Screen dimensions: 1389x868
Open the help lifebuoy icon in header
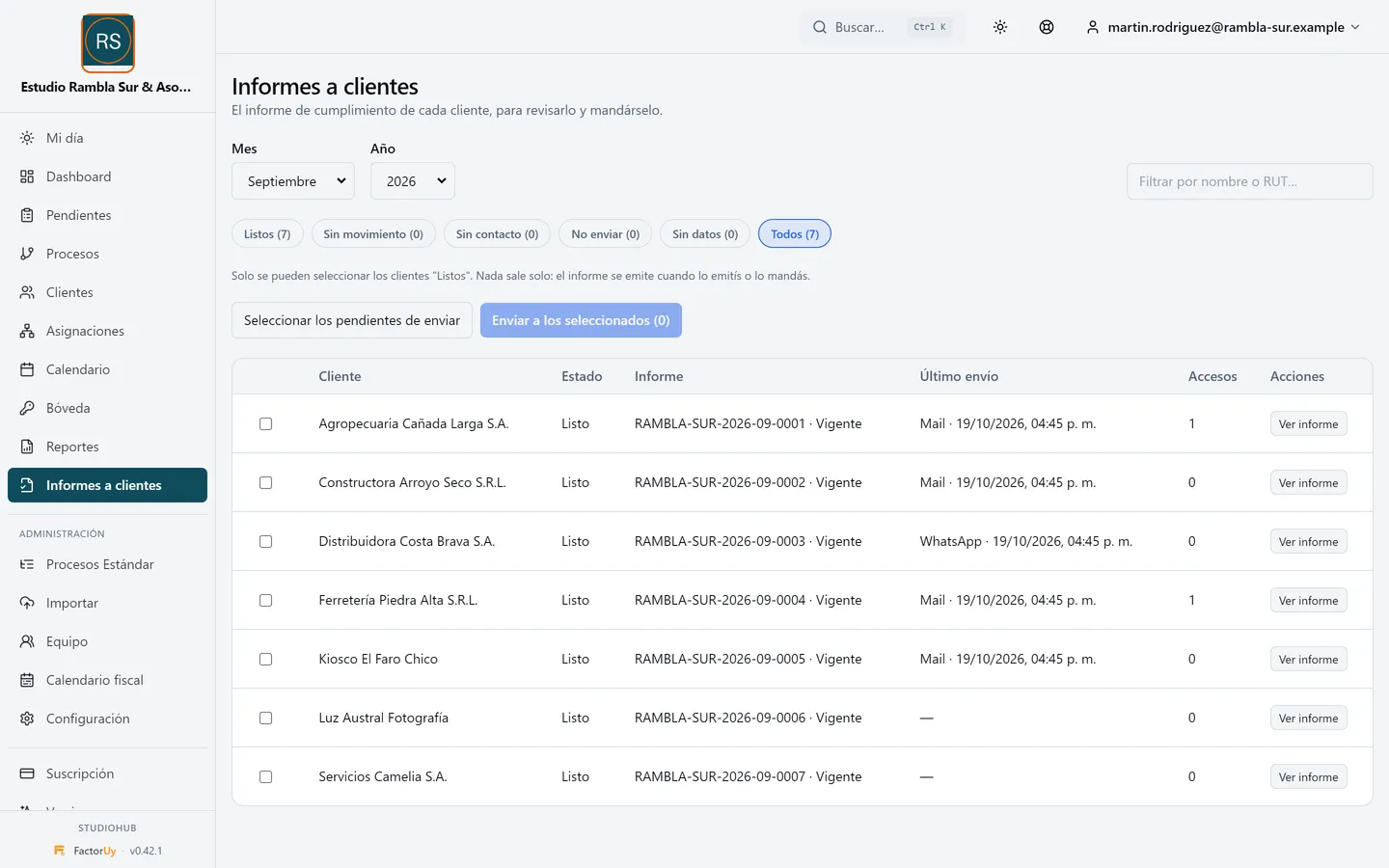click(x=1047, y=27)
